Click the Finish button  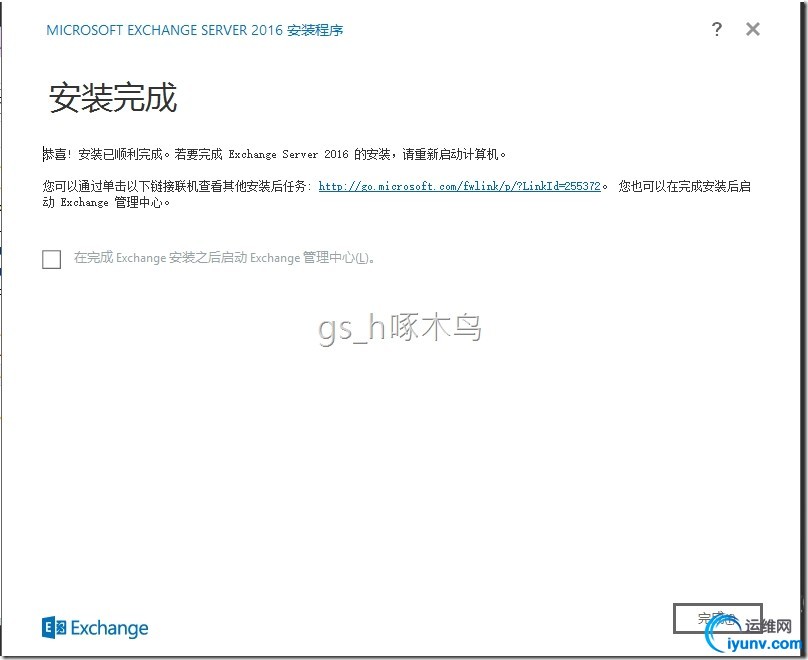[x=717, y=618]
